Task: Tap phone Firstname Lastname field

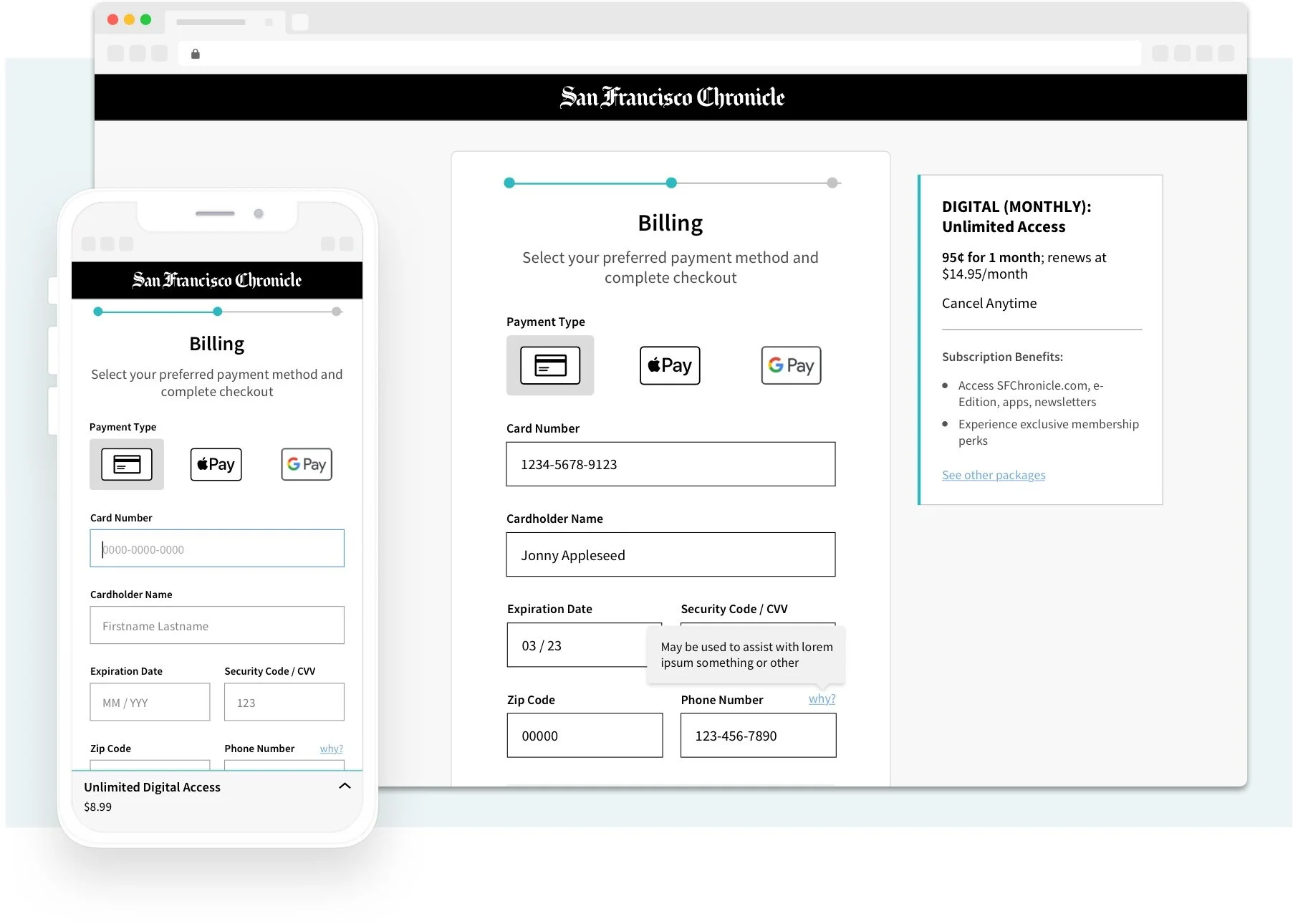Action: tap(217, 625)
